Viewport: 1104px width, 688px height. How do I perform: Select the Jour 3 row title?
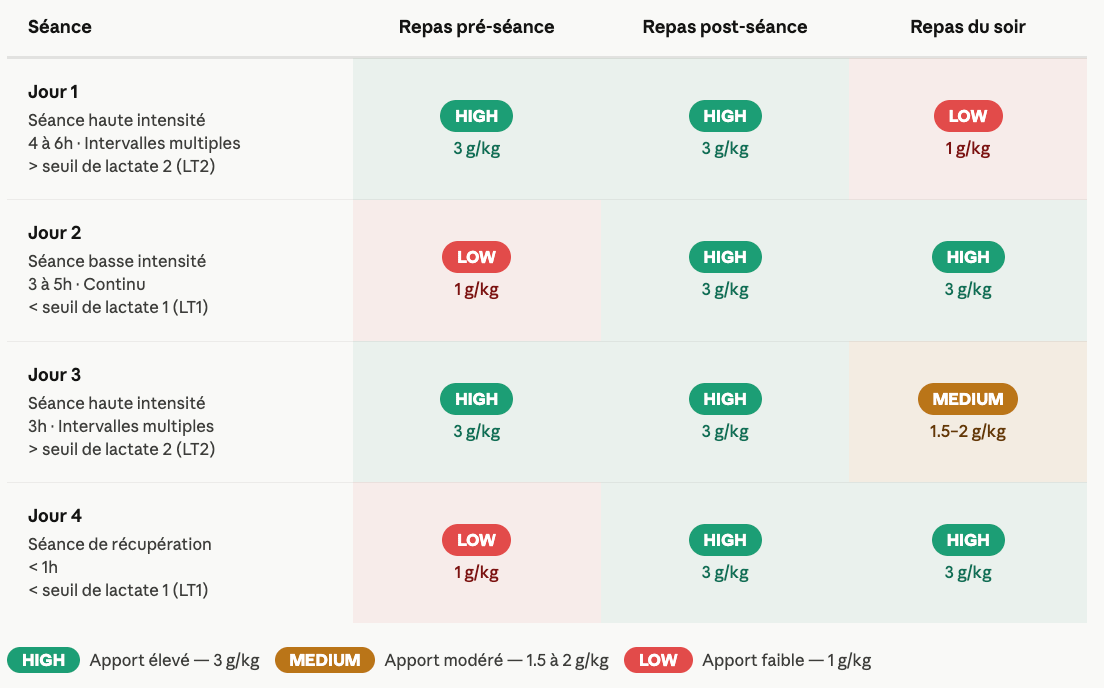click(54, 375)
